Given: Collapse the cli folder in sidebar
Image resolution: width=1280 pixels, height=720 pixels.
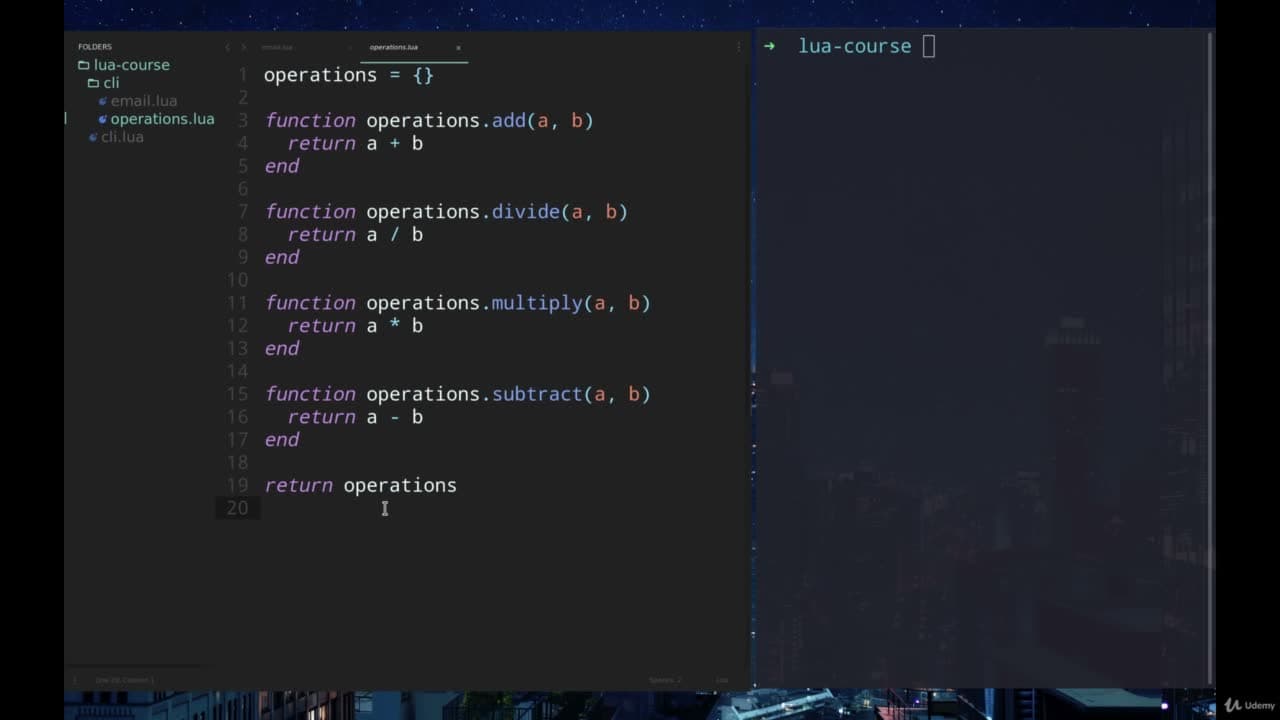Looking at the screenshot, I should (103, 83).
